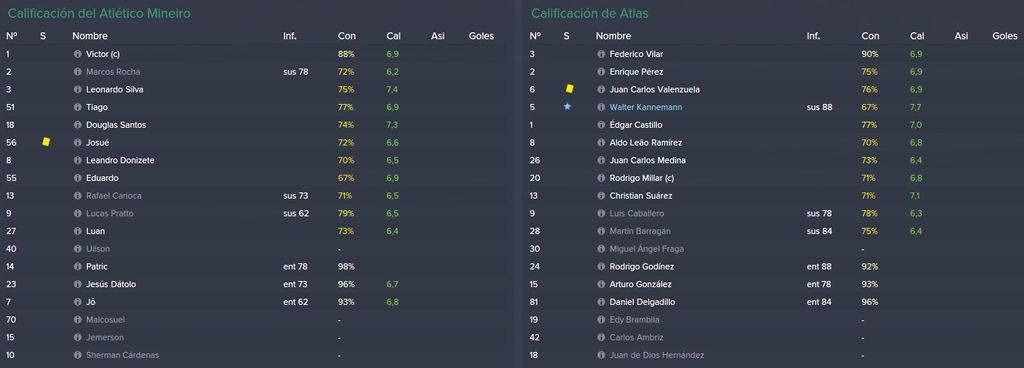Click Goles column header in Atlas table

pos(1004,37)
